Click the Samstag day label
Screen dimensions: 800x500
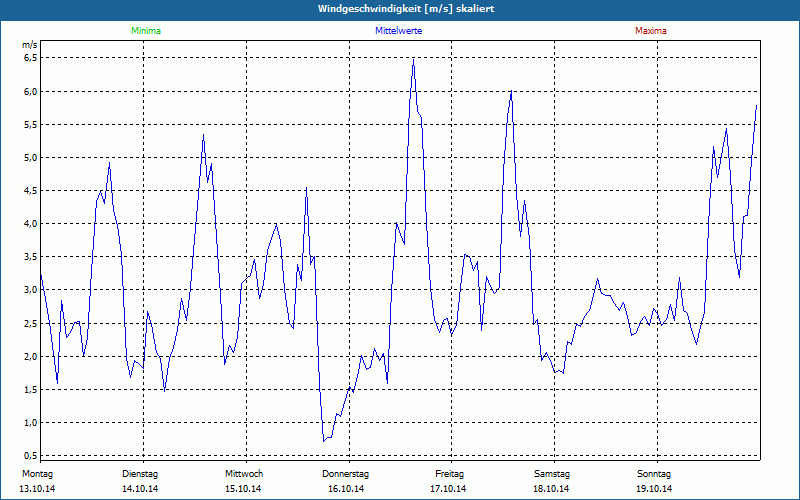(552, 474)
